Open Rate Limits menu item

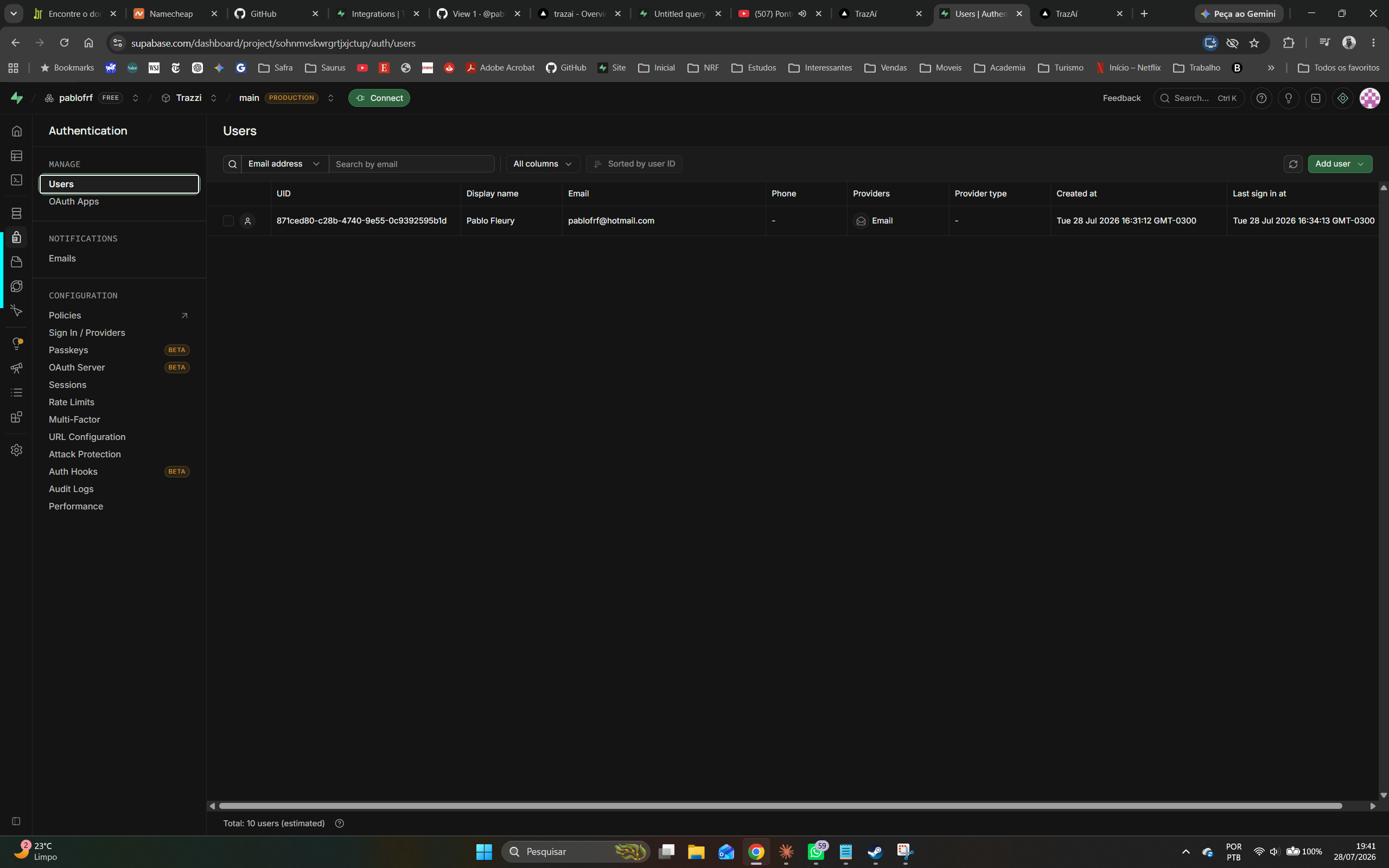(71, 403)
